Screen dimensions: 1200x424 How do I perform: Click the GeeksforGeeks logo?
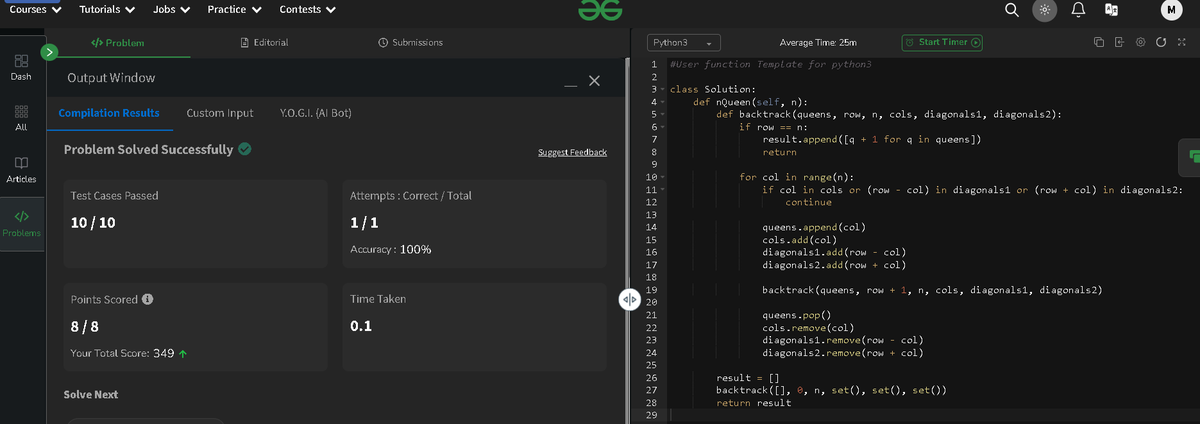(x=600, y=9)
